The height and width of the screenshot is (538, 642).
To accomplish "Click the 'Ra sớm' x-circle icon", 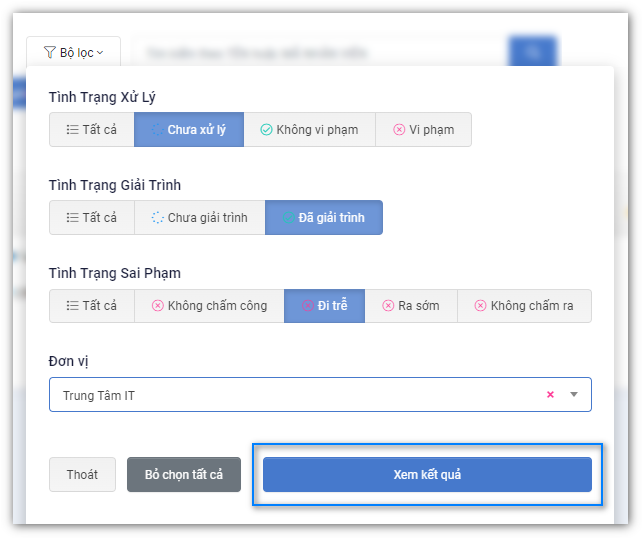I will pyautogui.click(x=387, y=306).
